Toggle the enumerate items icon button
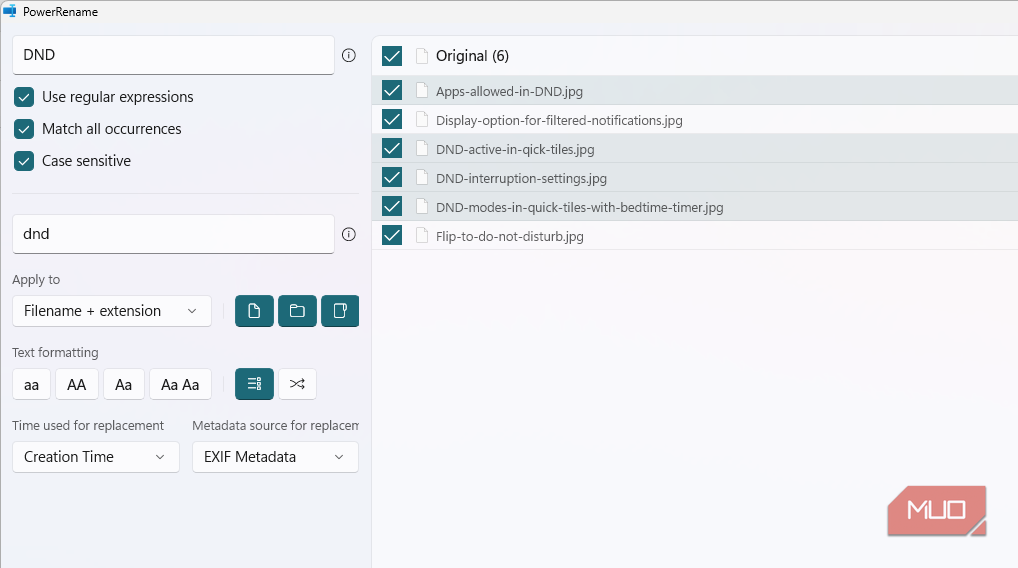This screenshot has height=568, width=1018. tap(254, 384)
